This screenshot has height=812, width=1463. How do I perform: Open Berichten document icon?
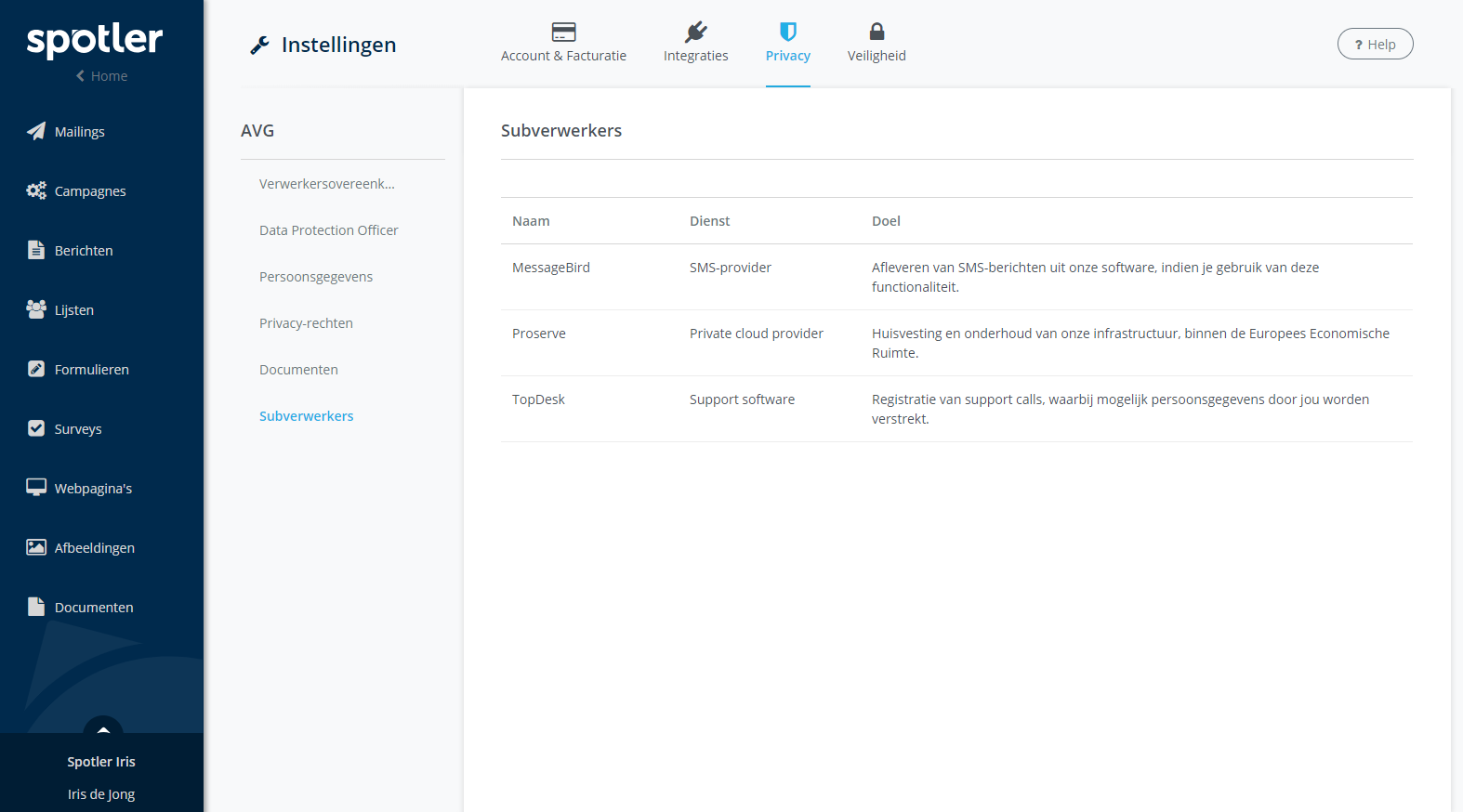36,250
